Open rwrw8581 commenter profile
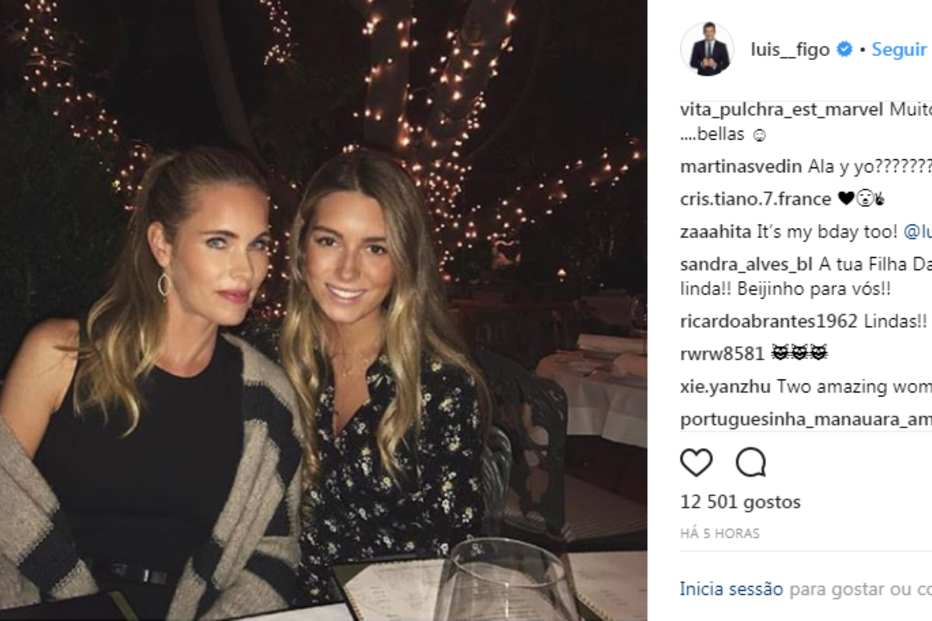932x621 pixels. point(722,354)
